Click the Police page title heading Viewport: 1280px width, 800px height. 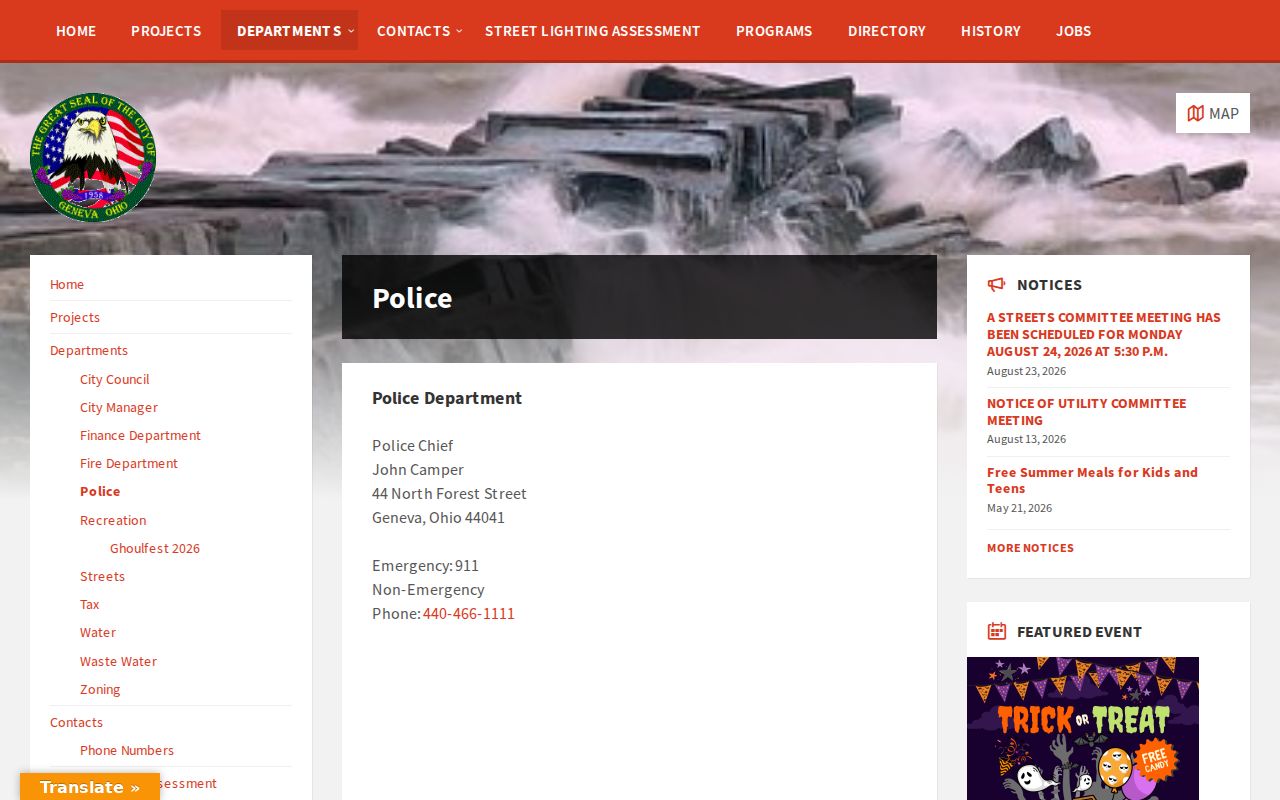tap(412, 297)
